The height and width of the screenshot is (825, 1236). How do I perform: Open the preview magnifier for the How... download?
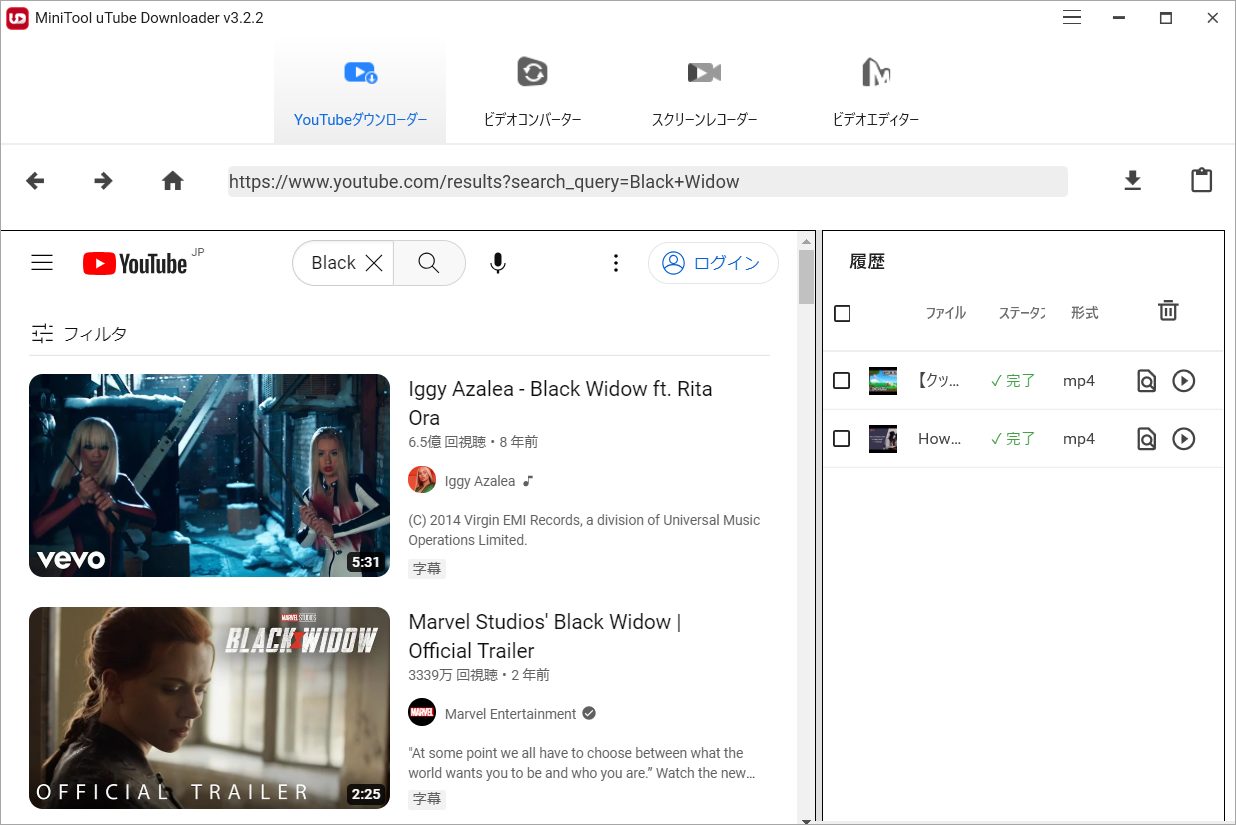tap(1146, 438)
